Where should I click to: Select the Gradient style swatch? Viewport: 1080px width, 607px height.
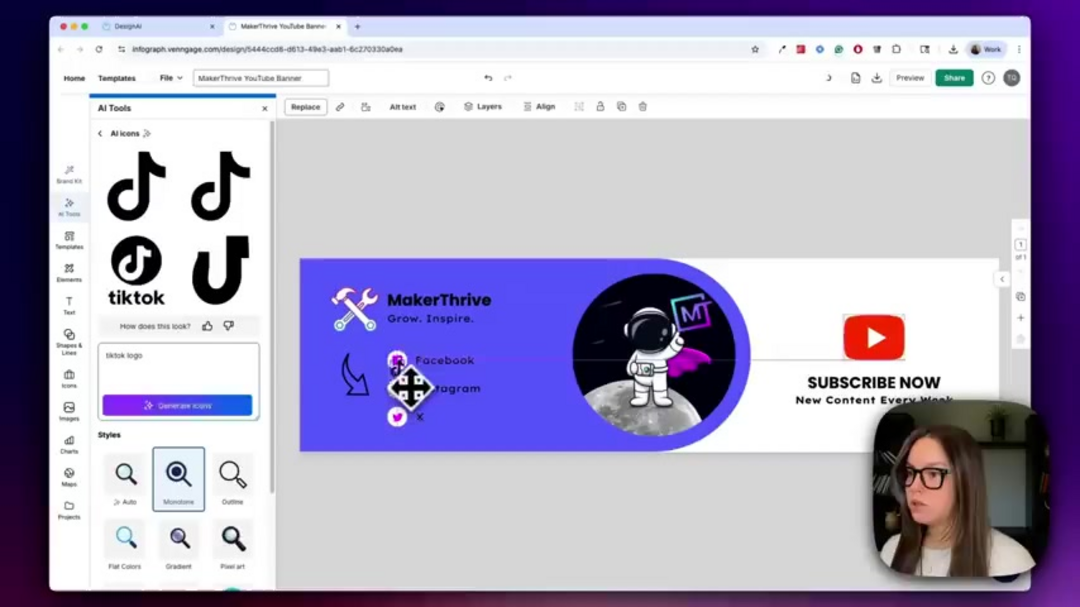[178, 540]
